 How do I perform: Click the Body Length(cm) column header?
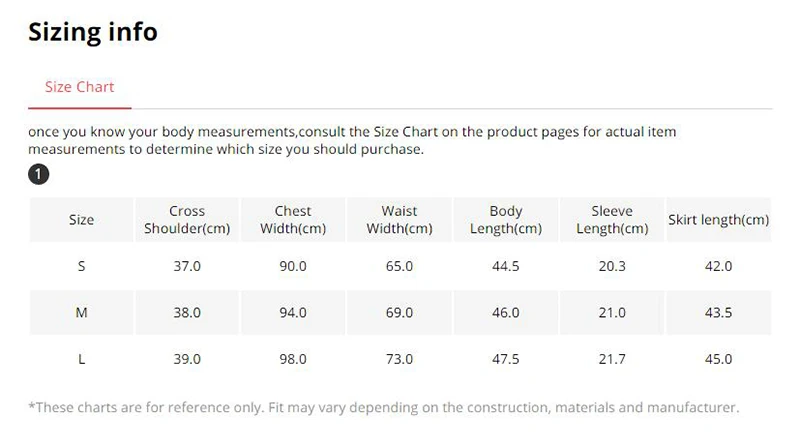(506, 220)
